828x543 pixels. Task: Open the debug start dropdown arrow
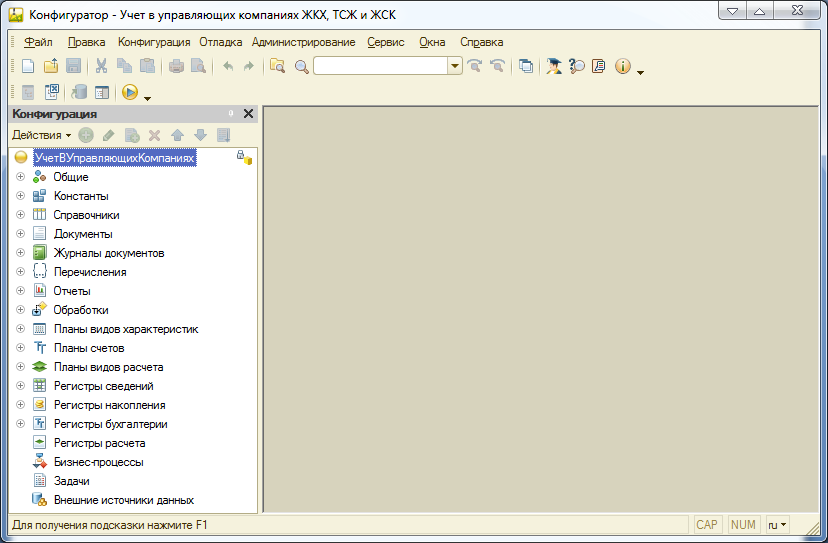tap(147, 99)
